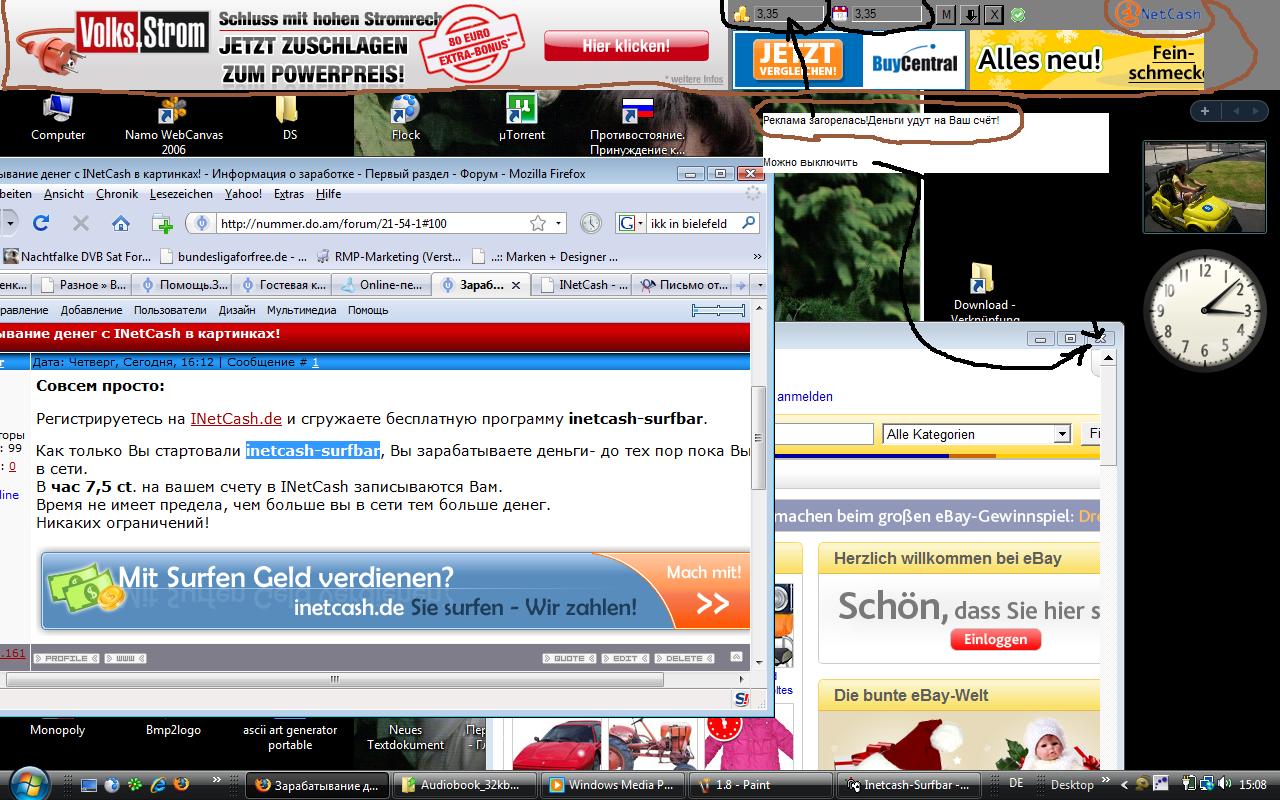1280x800 pixels.
Task: Click the search magnifier in the Firefox search box
Action: coord(748,223)
